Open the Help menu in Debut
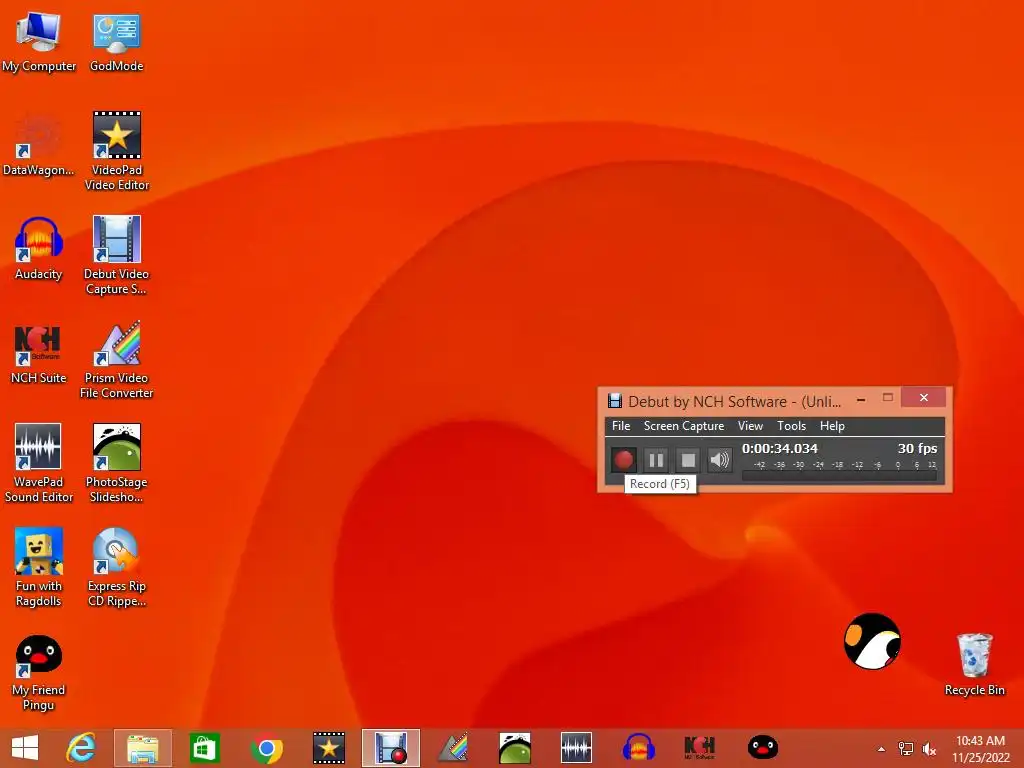 [832, 426]
